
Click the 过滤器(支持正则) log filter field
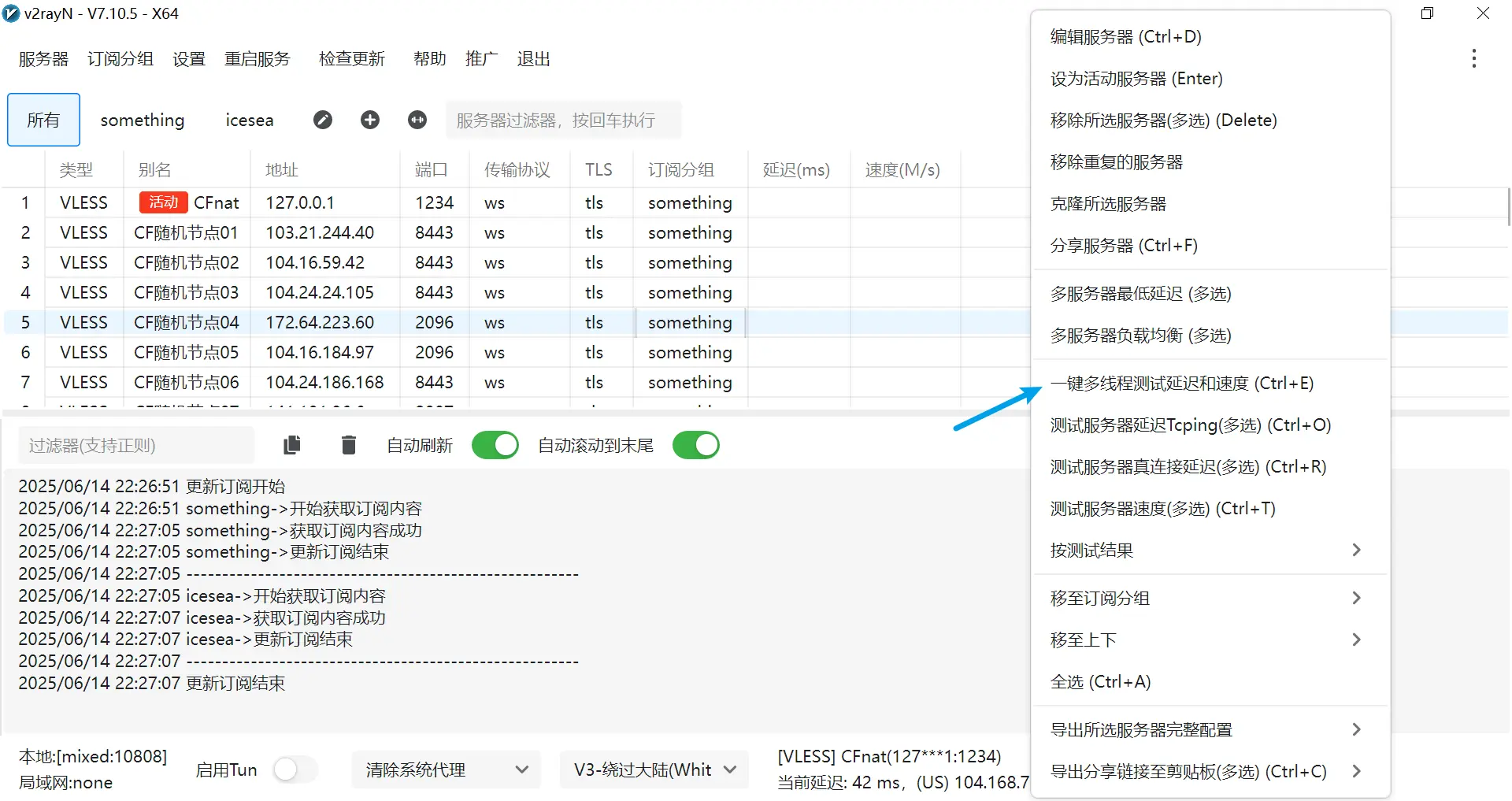click(x=136, y=445)
